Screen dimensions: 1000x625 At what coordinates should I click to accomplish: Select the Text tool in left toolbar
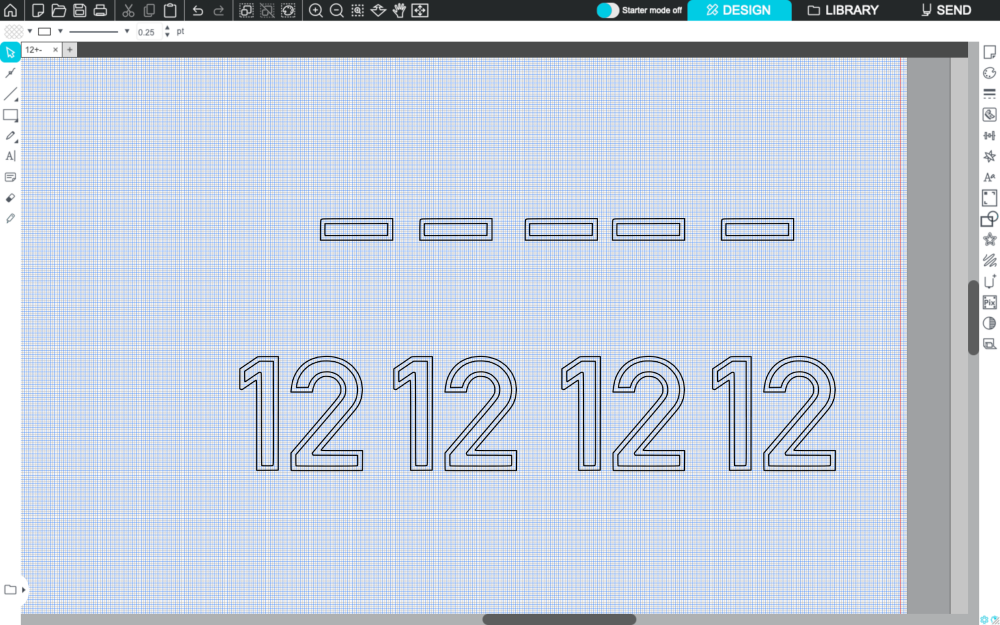11,156
